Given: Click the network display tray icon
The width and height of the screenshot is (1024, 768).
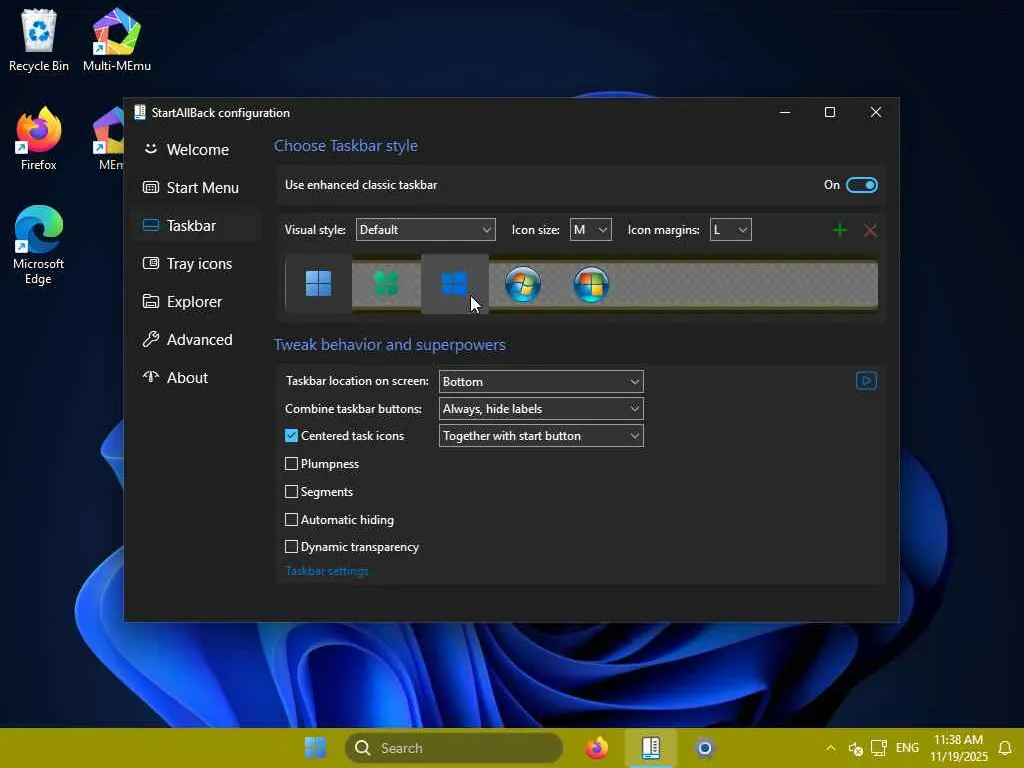Looking at the screenshot, I should point(879,748).
